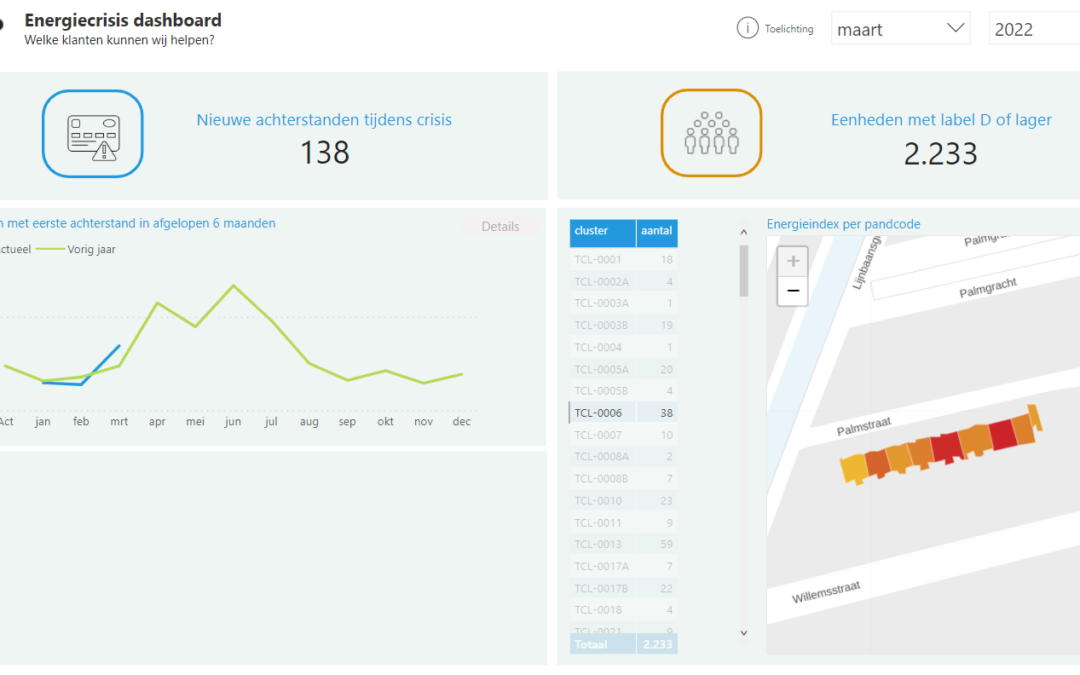Zoom out on the map
1080x675 pixels.
[x=793, y=291]
